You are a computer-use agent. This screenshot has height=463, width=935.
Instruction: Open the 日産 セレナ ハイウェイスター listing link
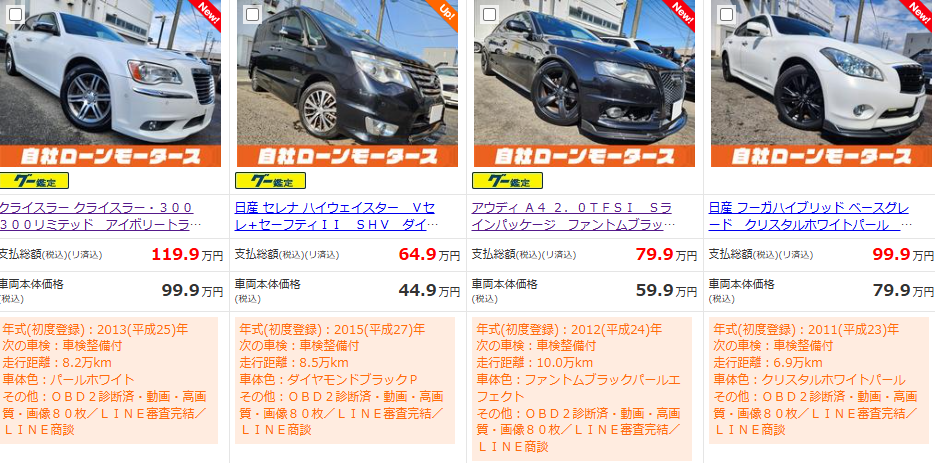pyautogui.click(x=336, y=216)
